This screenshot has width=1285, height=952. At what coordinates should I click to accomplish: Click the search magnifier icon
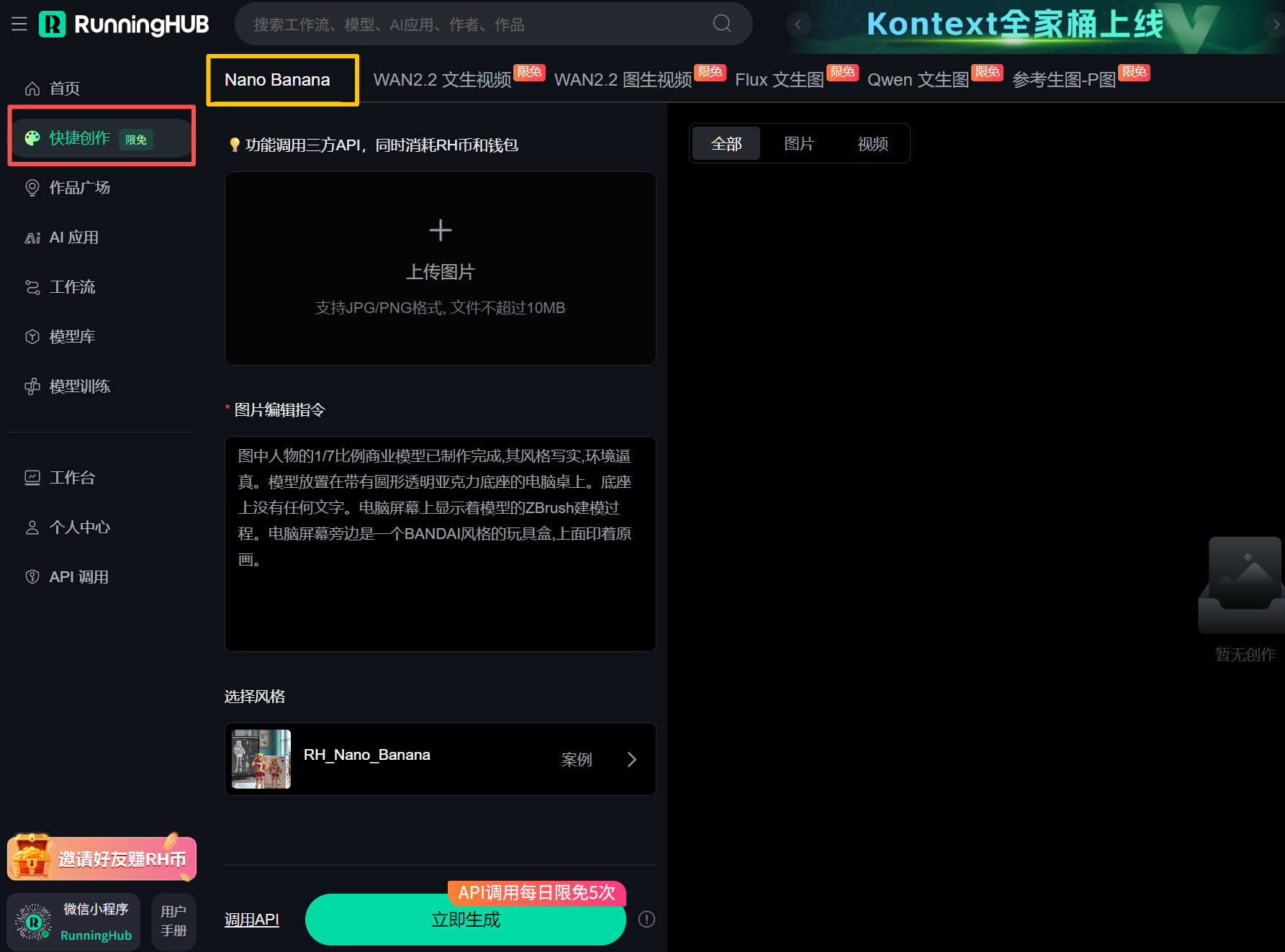(x=721, y=24)
